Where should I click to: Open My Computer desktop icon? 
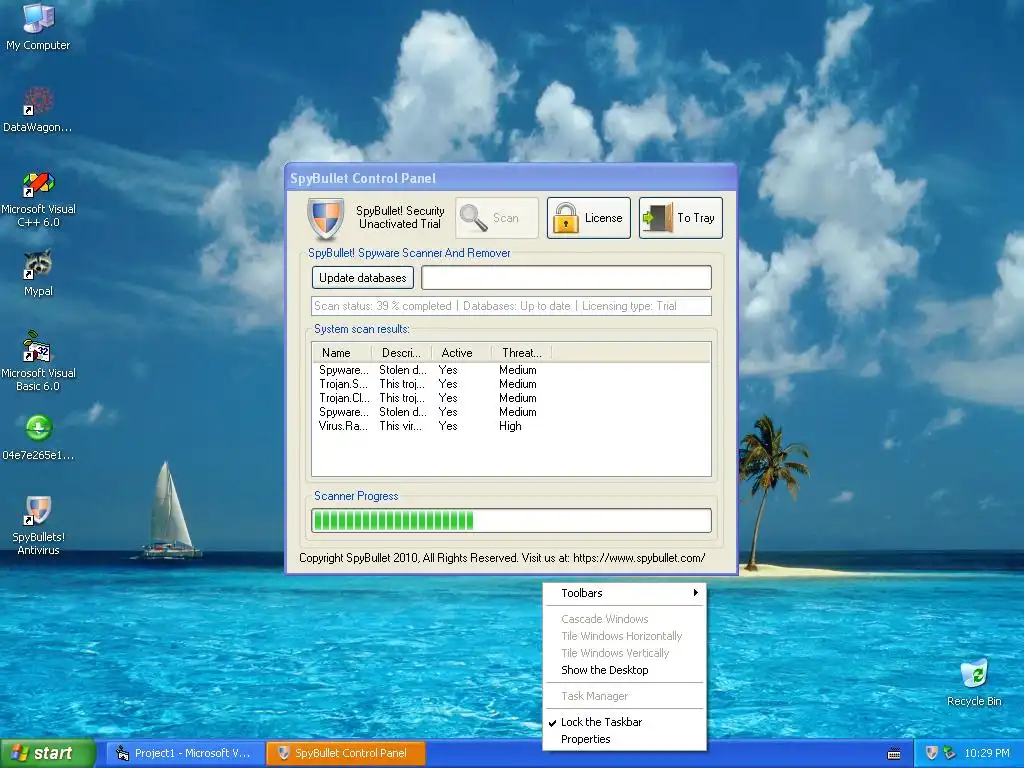(x=38, y=27)
